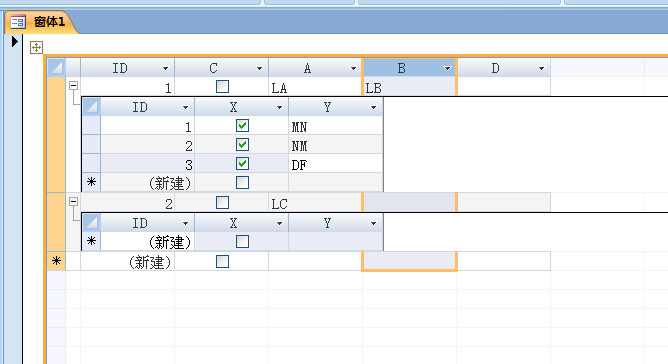Screen dimensions: 668x364
Task: Click row selector of NM record
Action: click(x=91, y=145)
